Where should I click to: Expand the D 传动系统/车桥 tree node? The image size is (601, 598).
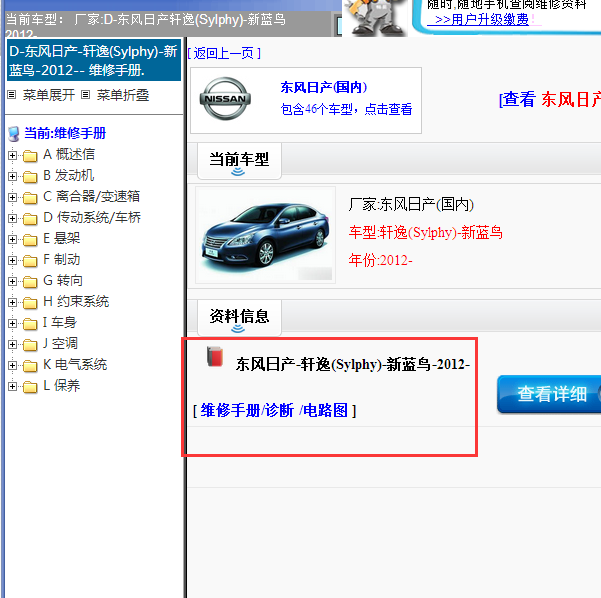click(x=12, y=218)
